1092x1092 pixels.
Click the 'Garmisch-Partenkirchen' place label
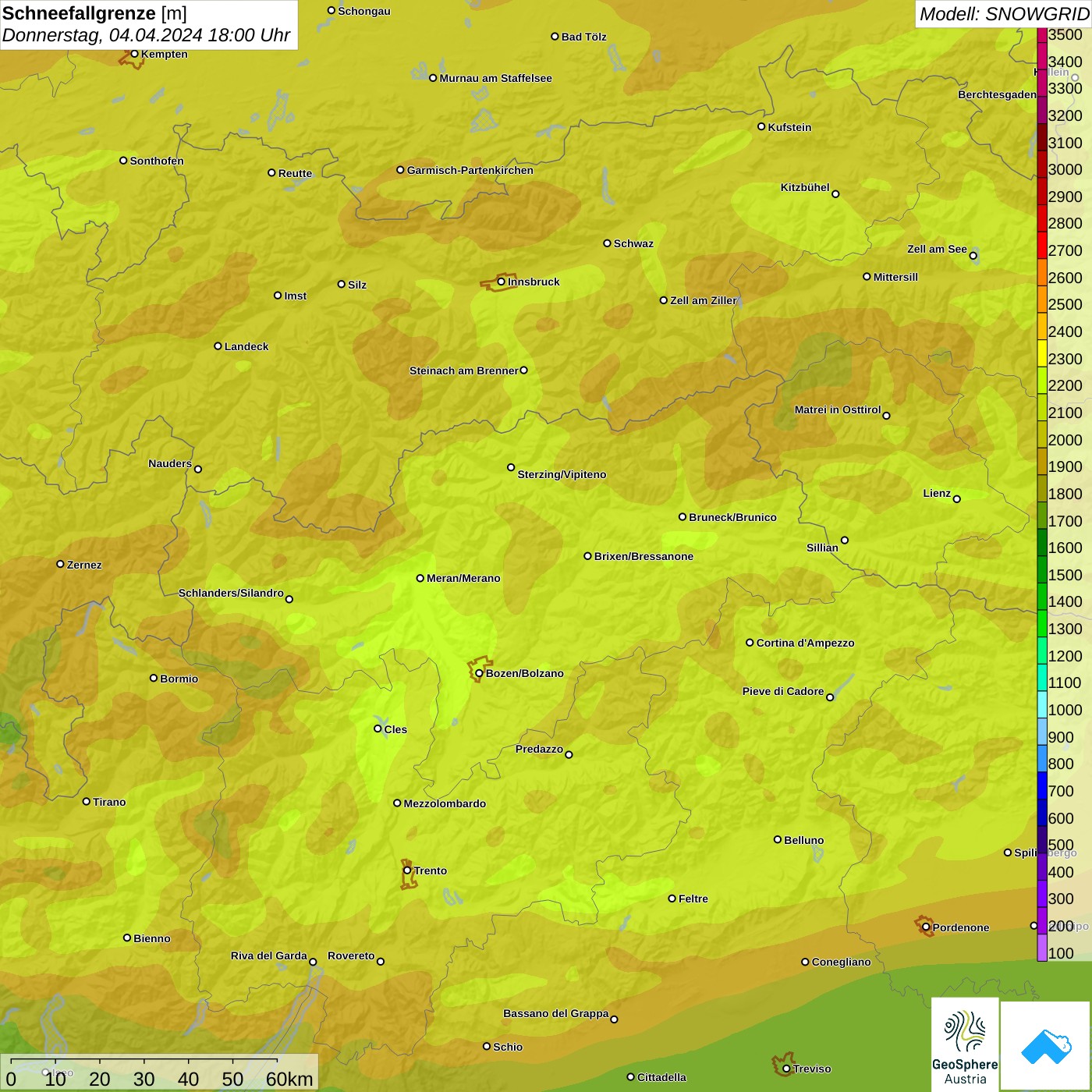[470, 170]
